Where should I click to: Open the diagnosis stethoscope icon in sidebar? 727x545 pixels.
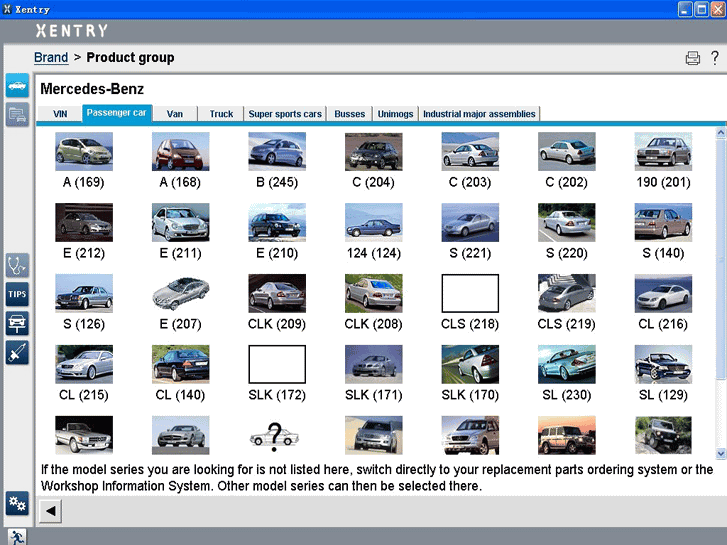coord(17,266)
